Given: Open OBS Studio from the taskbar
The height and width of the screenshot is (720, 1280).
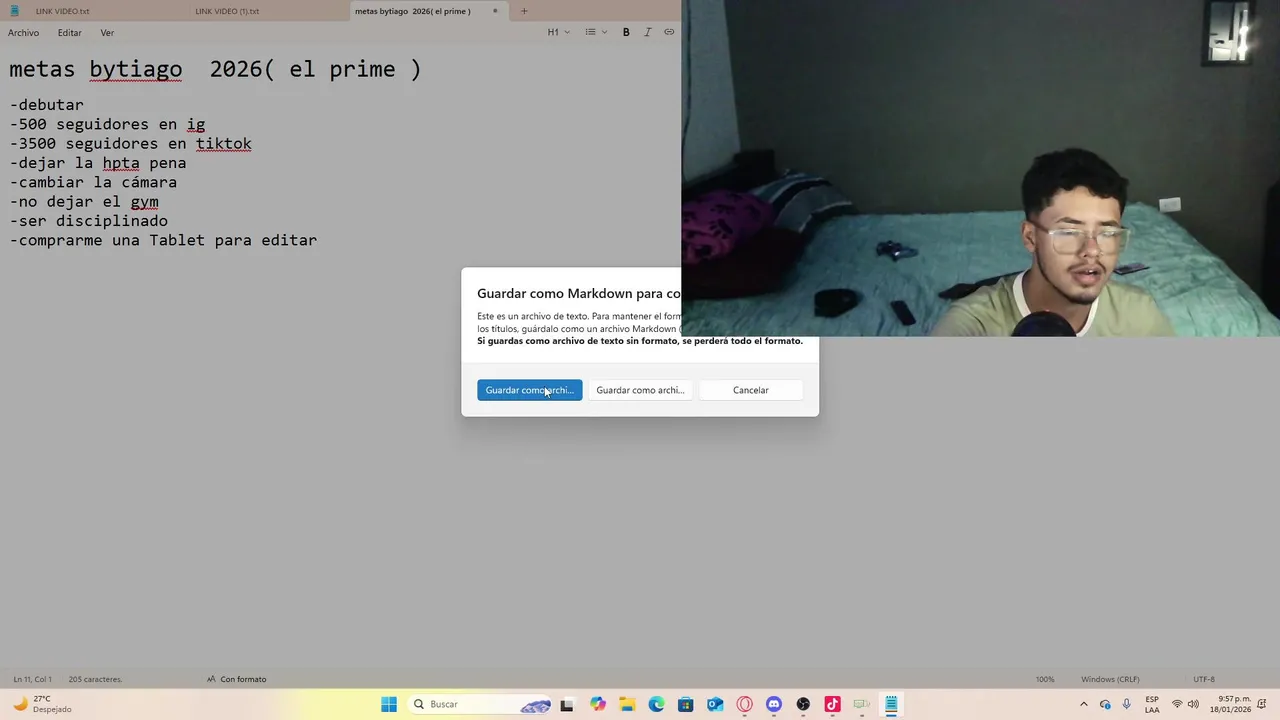Looking at the screenshot, I should tap(803, 704).
